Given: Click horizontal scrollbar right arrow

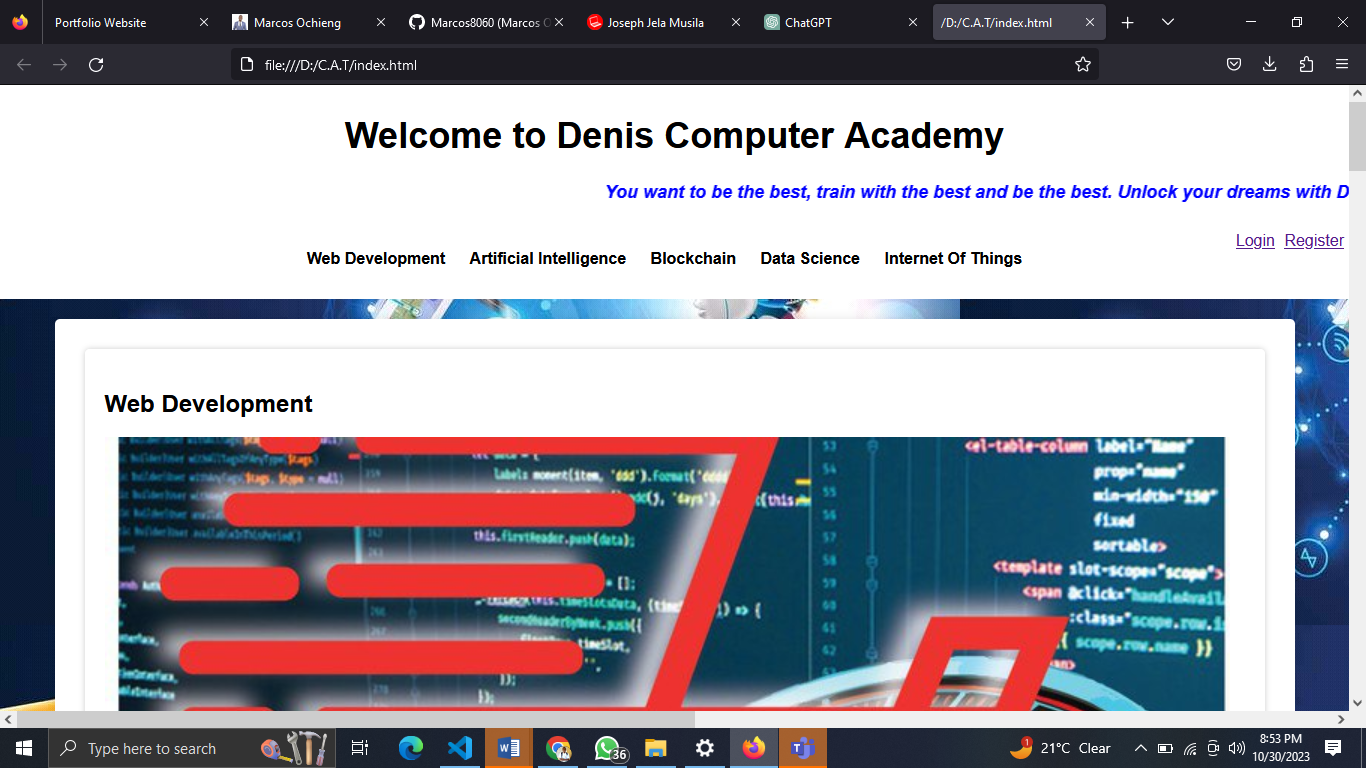Looking at the screenshot, I should [1341, 719].
